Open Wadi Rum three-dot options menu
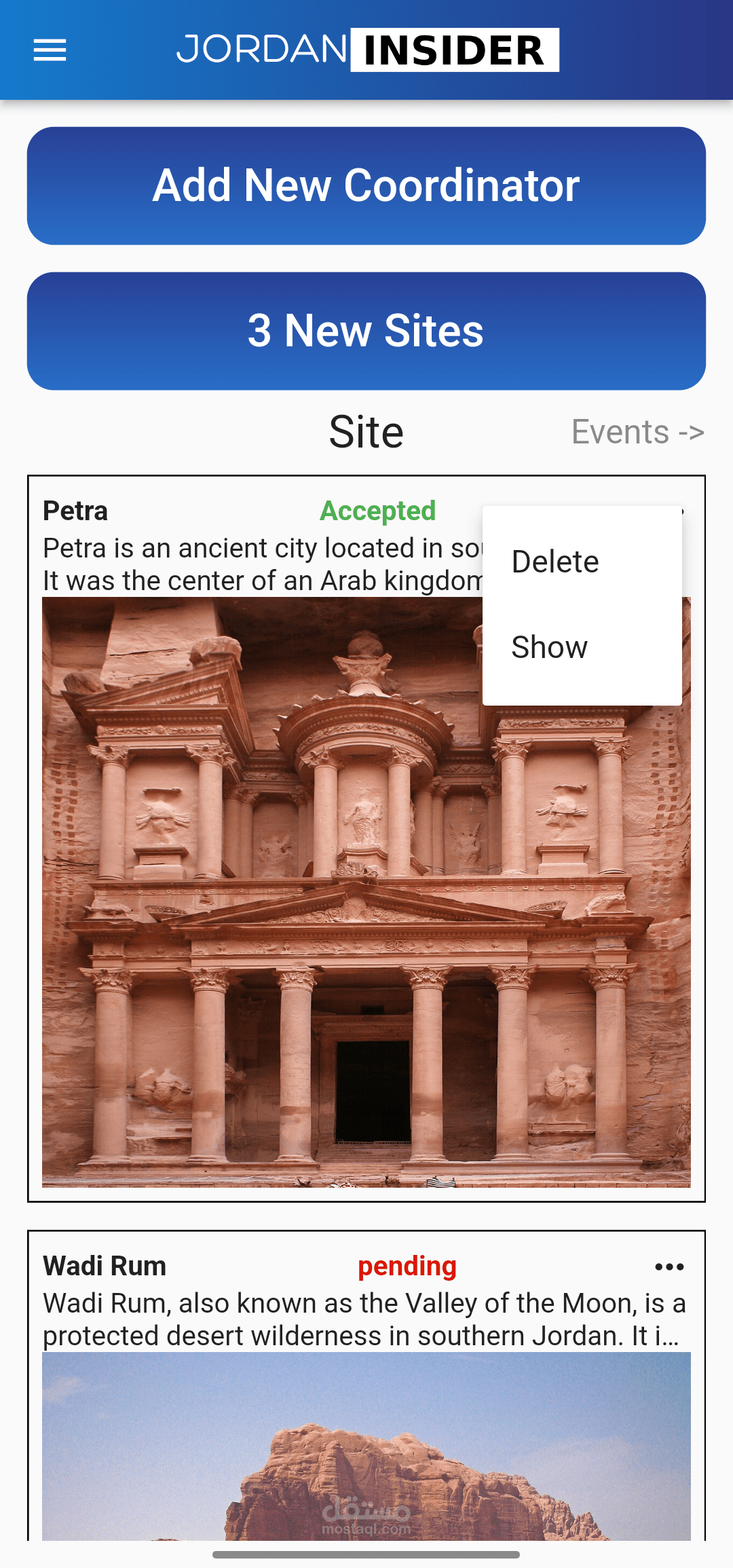Viewport: 733px width, 1568px height. point(669,1266)
